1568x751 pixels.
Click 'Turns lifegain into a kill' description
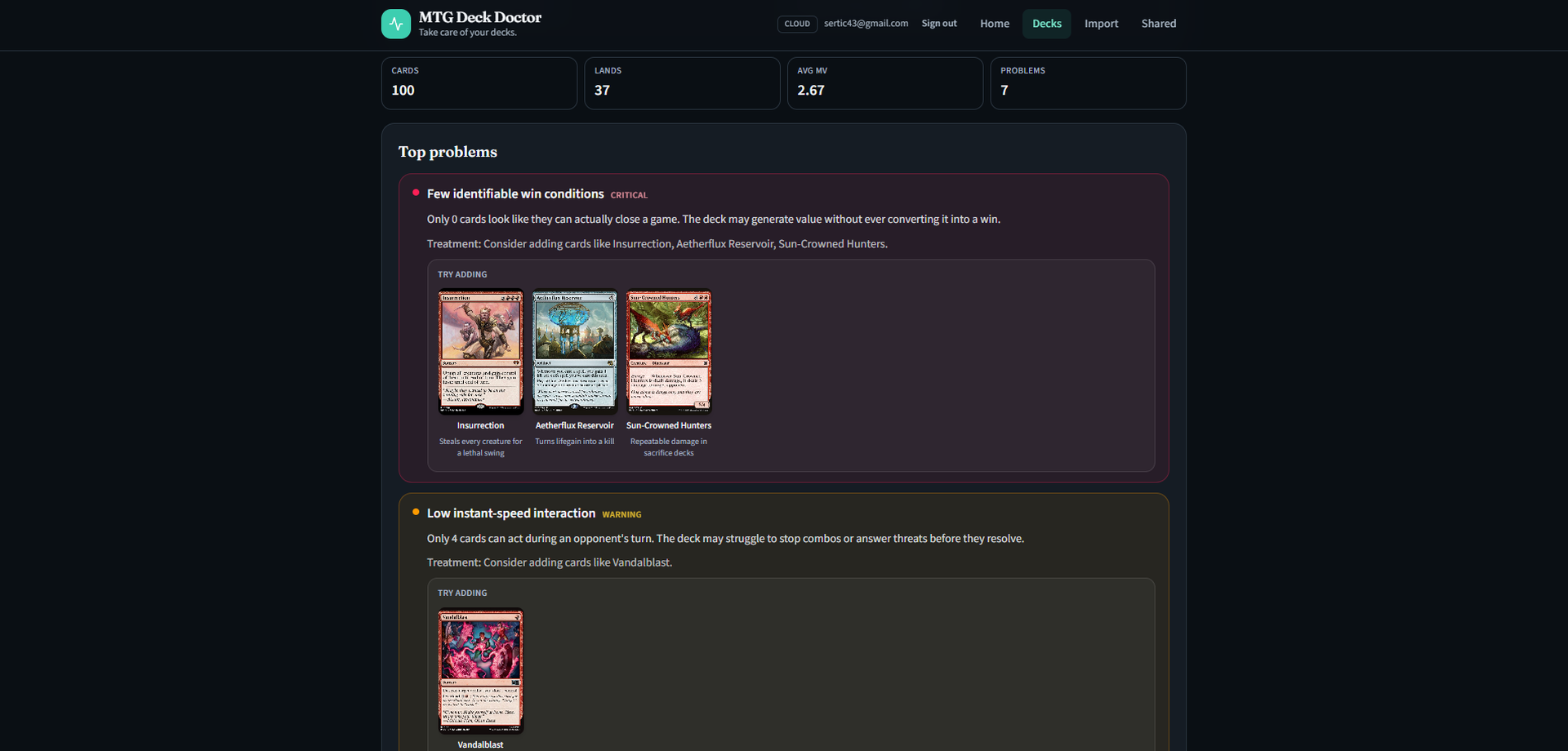575,442
